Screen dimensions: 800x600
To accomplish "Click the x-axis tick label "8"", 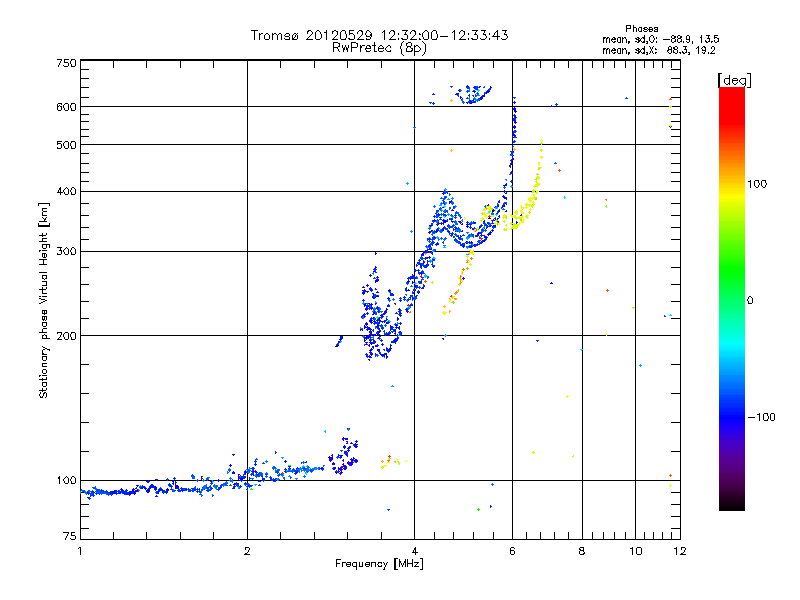I will coord(582,551).
